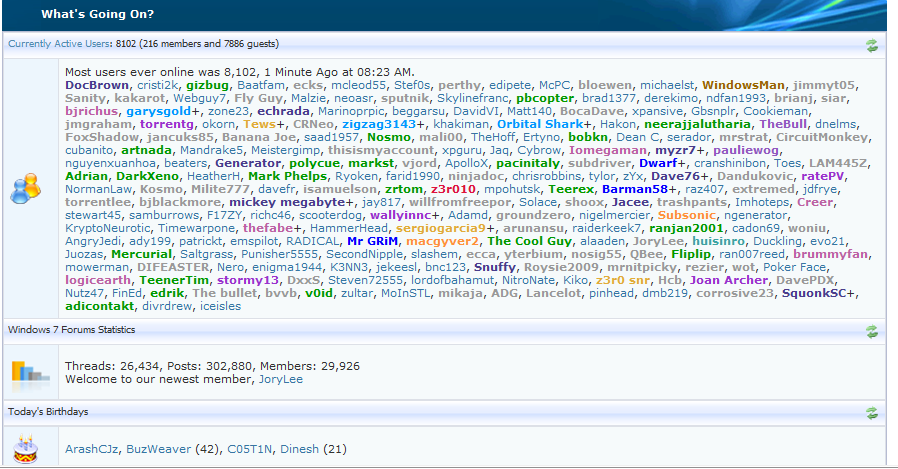Open birthday user ArashCJz
898x469 pixels.
(x=92, y=449)
